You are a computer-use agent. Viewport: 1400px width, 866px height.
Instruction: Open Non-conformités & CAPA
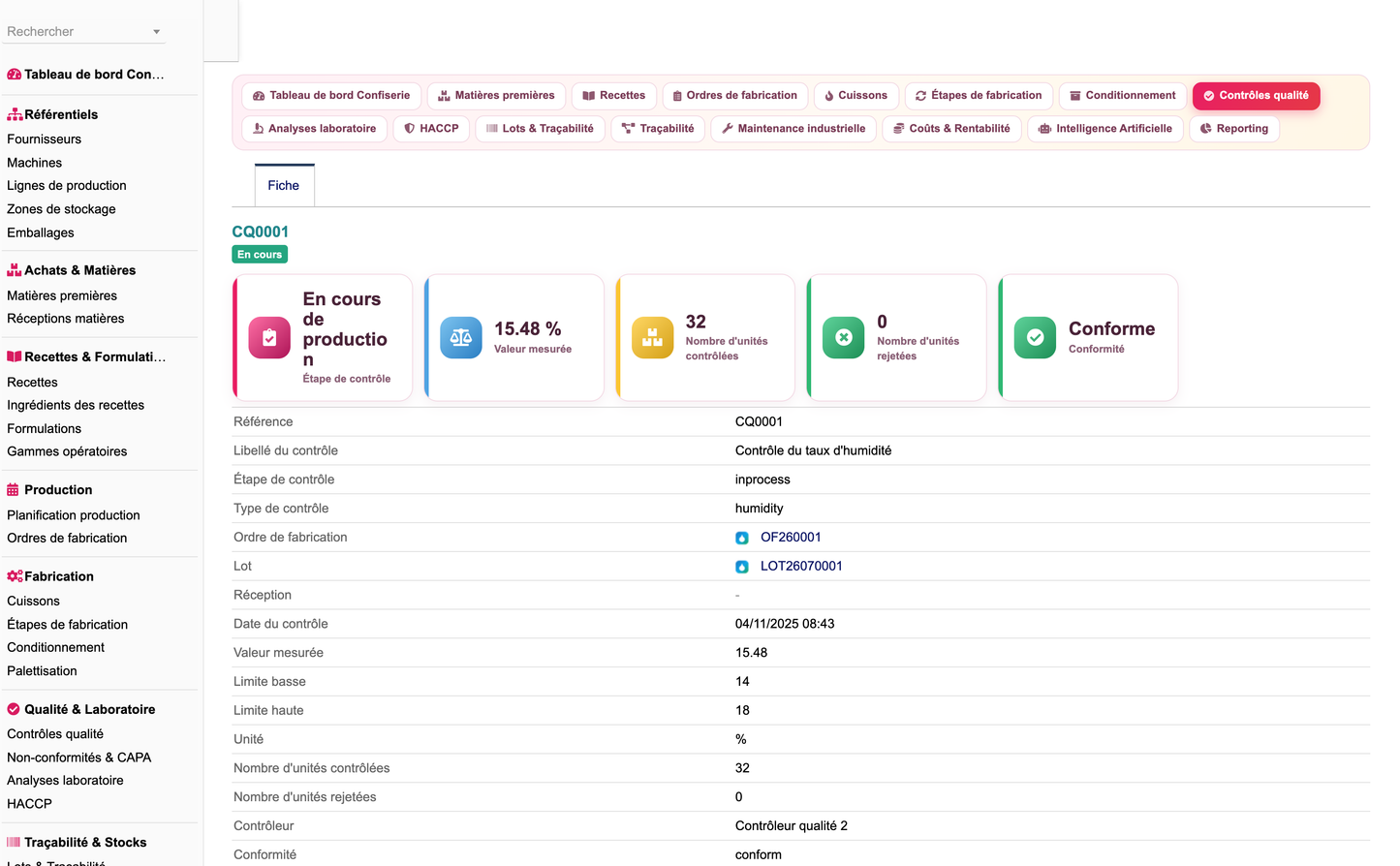[x=79, y=758]
